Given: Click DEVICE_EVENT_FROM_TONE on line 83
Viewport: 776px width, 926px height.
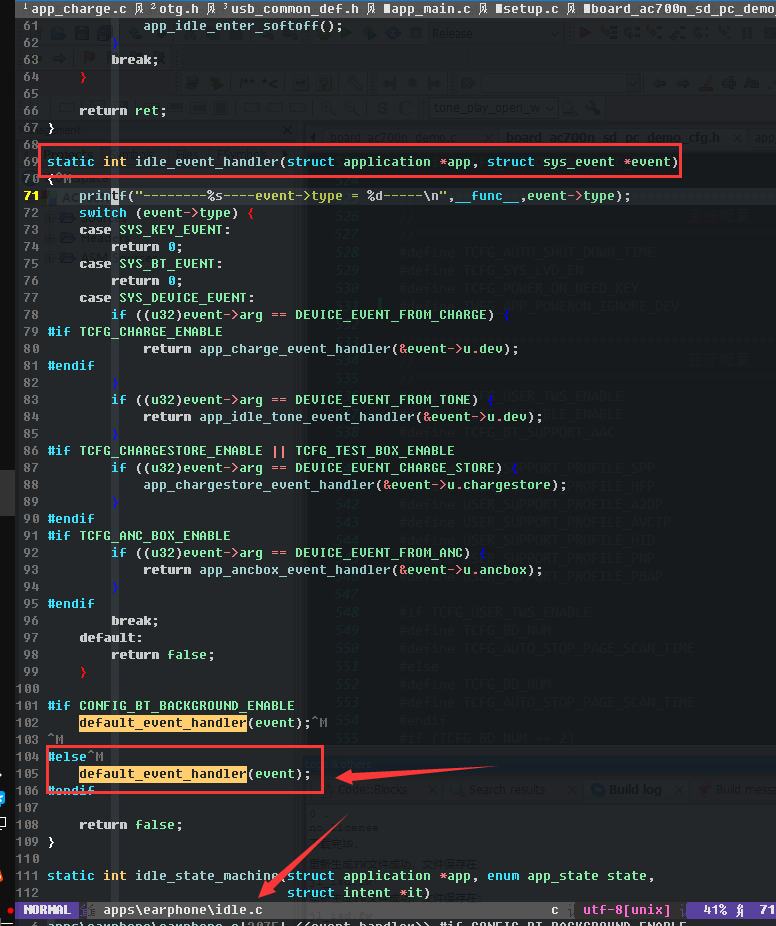Looking at the screenshot, I should point(383,400).
